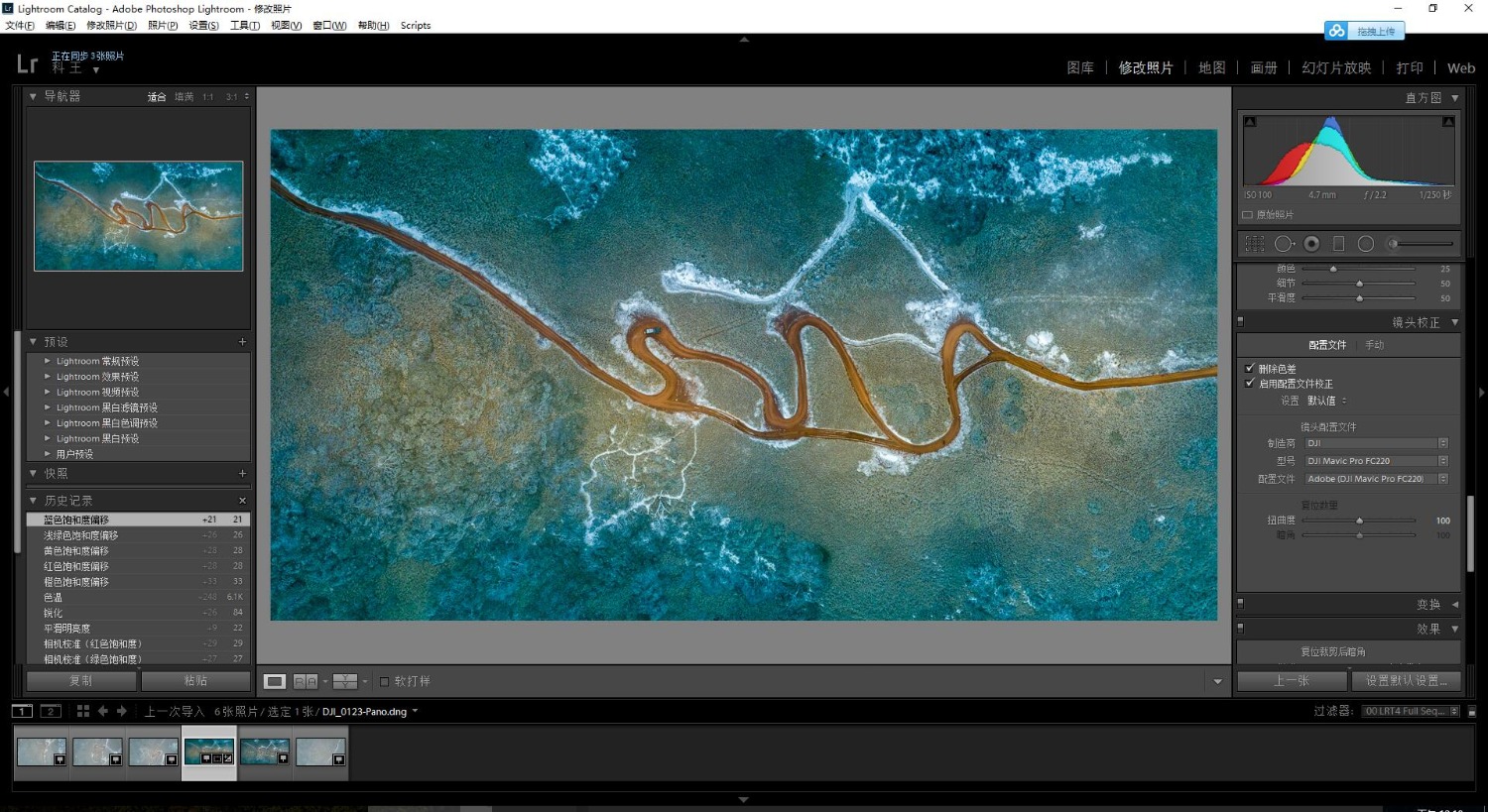This screenshot has width=1488, height=812.
Task: Select the Radial Filter tool icon
Action: [x=1366, y=244]
